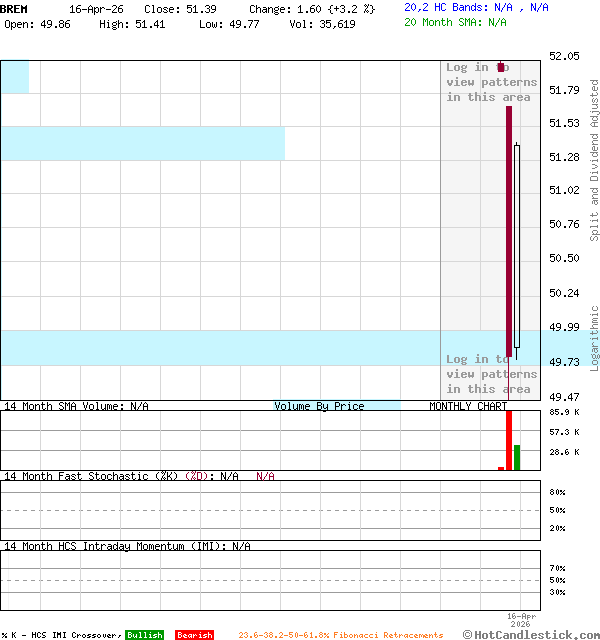600x640 pixels.
Task: Click the '14 Month Fast Stochastic' heading
Action: pyautogui.click(x=90, y=476)
